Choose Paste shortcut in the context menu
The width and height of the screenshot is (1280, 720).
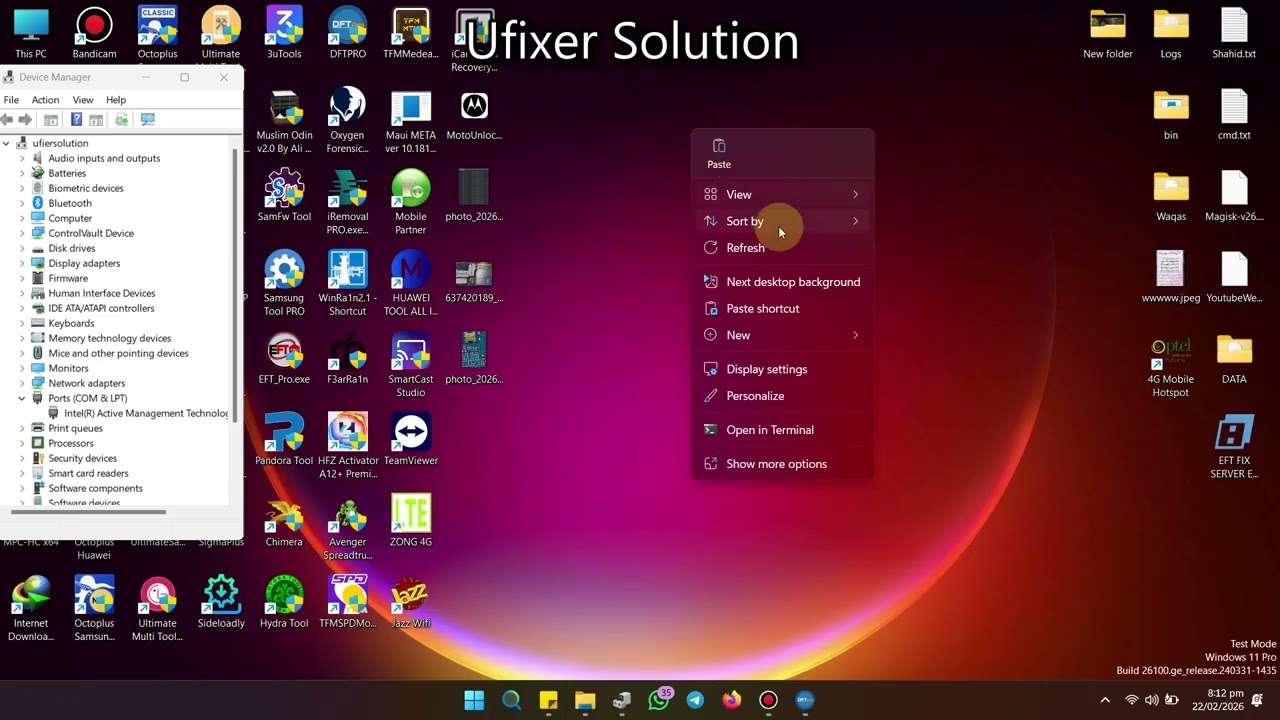(x=782, y=309)
